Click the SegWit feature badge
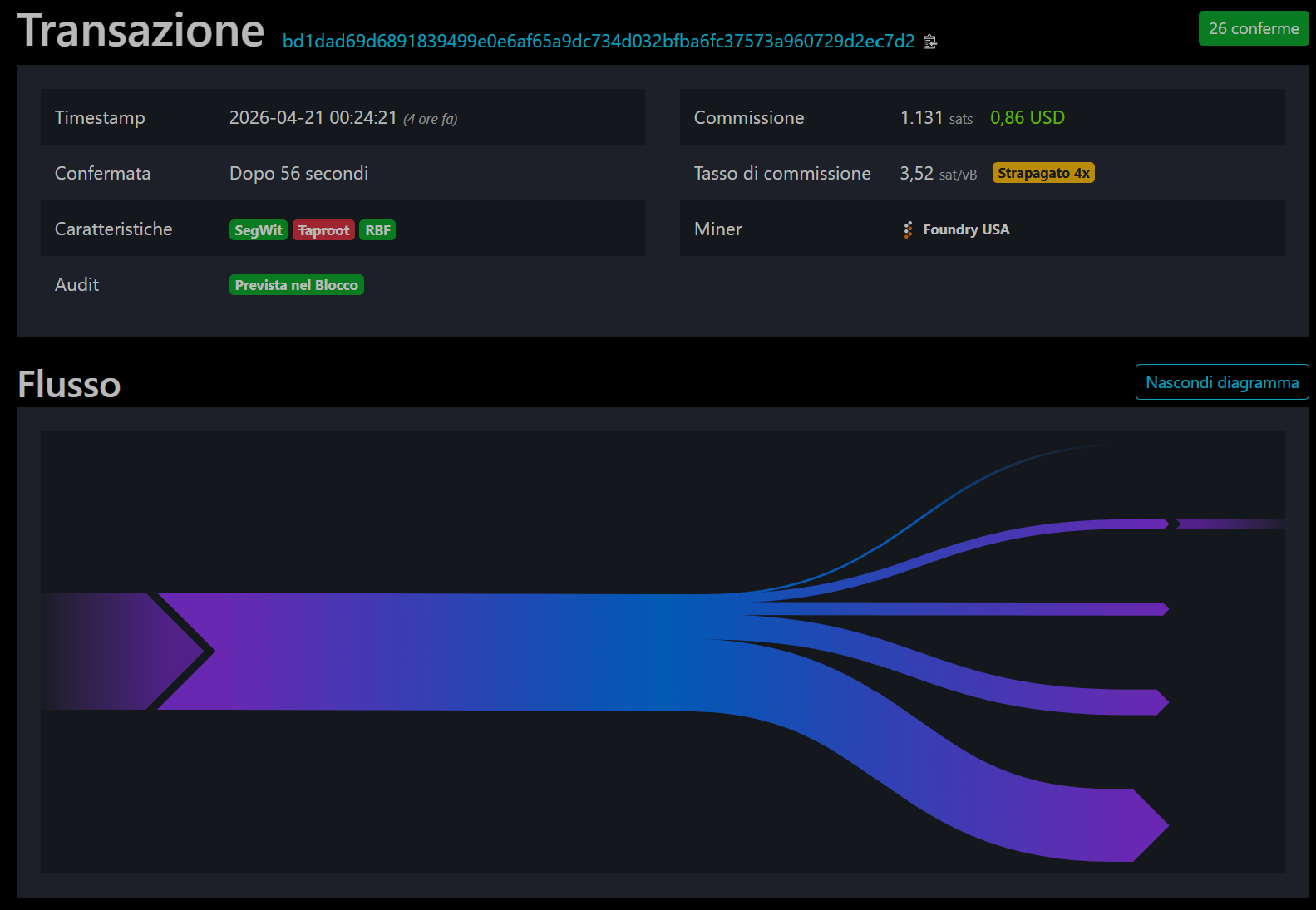1316x910 pixels. (x=259, y=230)
